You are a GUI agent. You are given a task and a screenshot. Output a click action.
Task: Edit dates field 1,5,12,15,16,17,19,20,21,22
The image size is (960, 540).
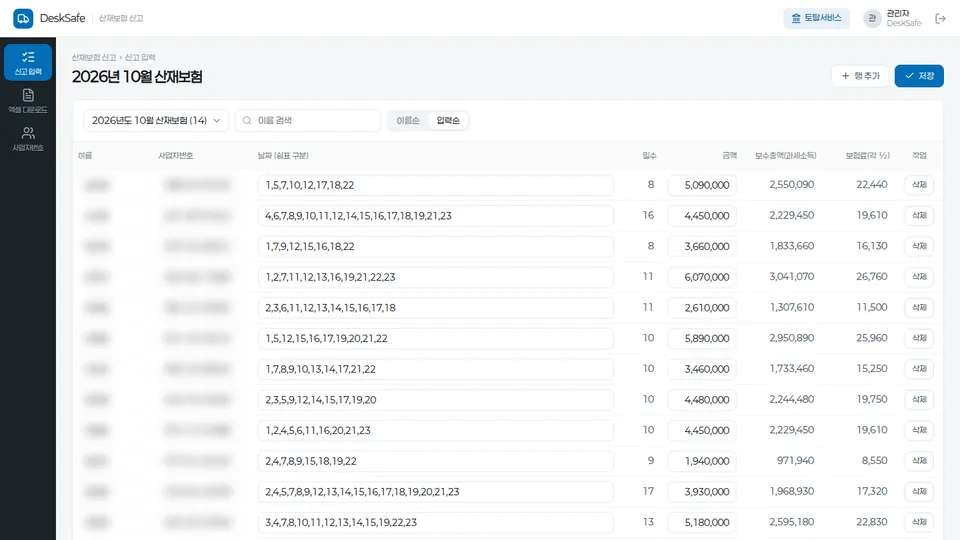pyautogui.click(x=435, y=338)
